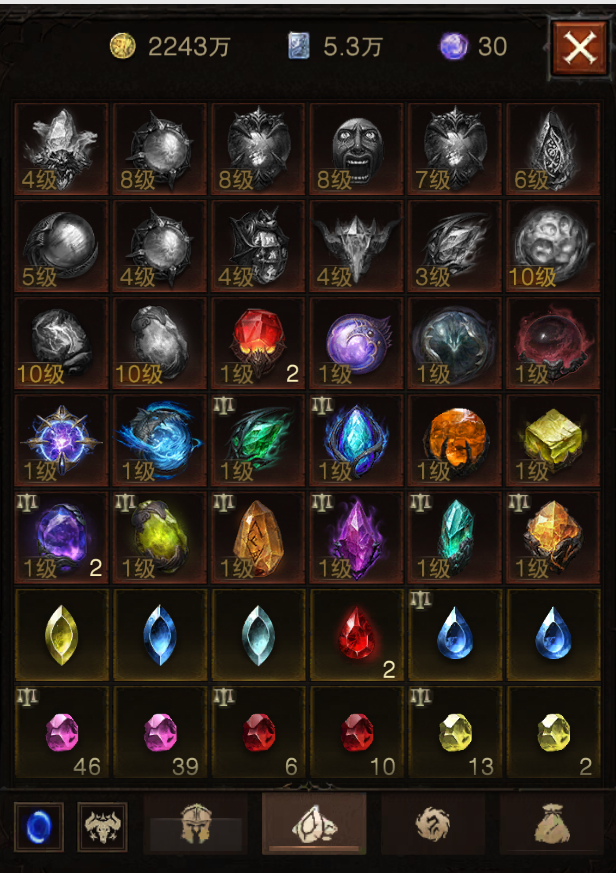This screenshot has width=616, height=873.
Task: Open the pouch bag tab
Action: coord(551,823)
